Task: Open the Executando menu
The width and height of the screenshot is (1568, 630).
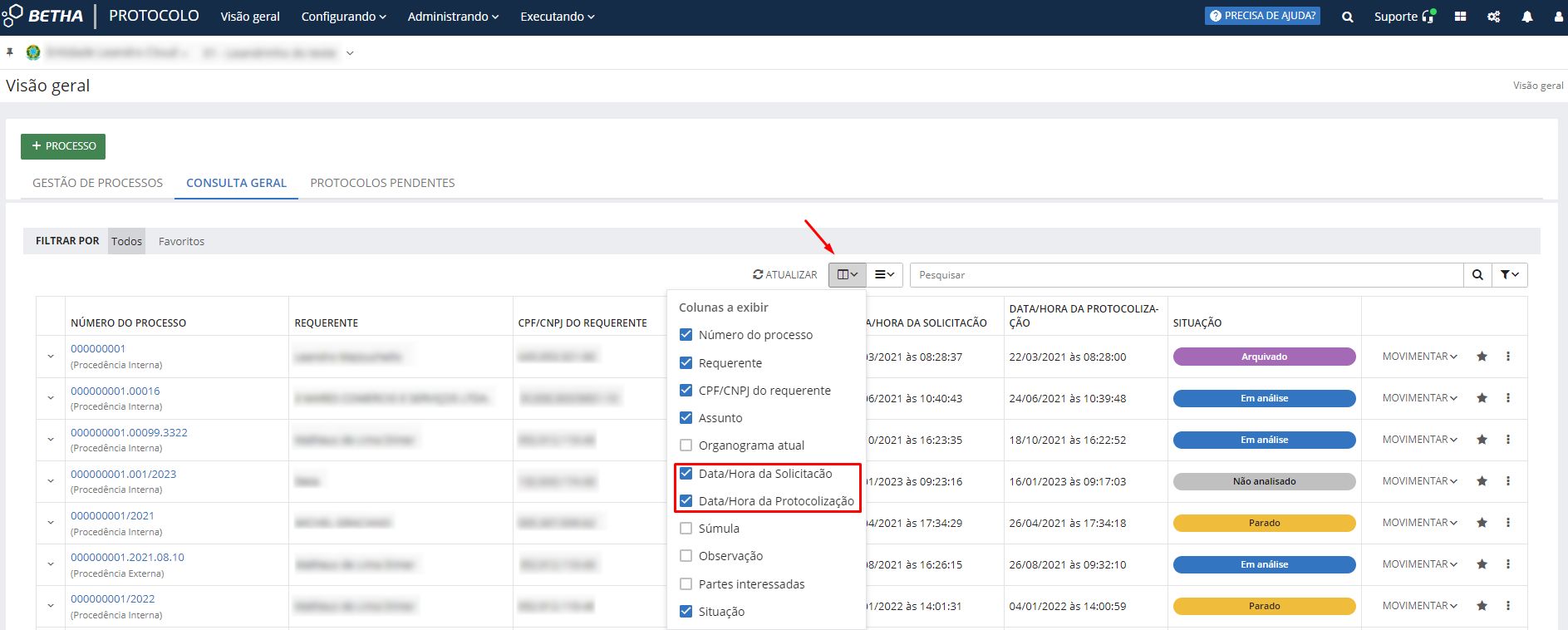Action: click(558, 17)
